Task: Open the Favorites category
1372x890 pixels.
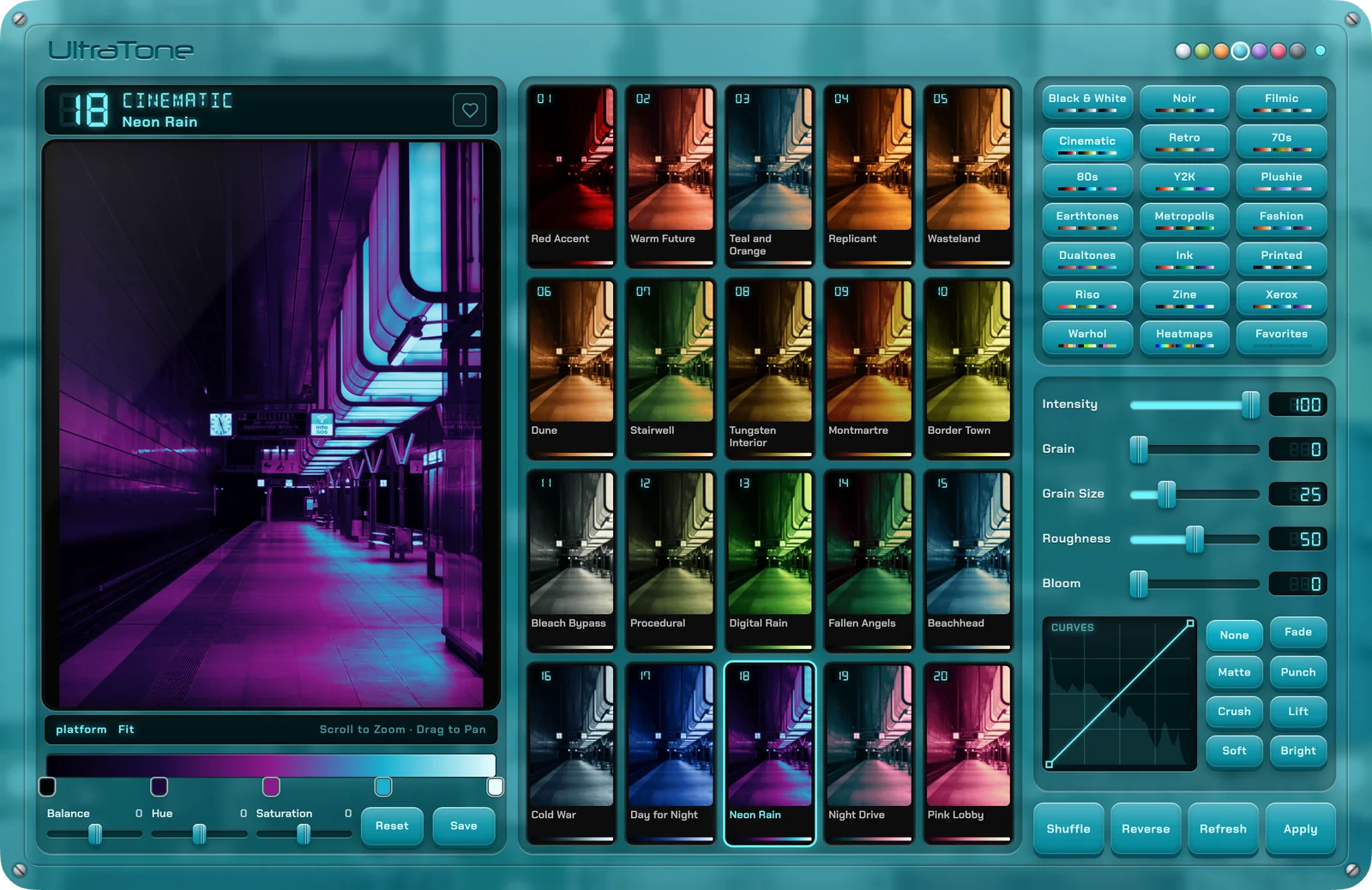Action: 1281,337
